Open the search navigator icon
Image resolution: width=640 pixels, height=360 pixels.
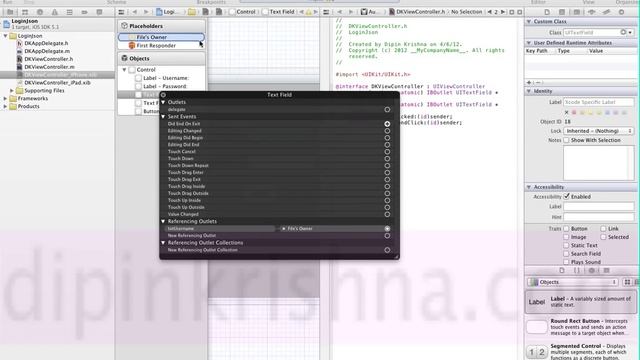[x=40, y=12]
